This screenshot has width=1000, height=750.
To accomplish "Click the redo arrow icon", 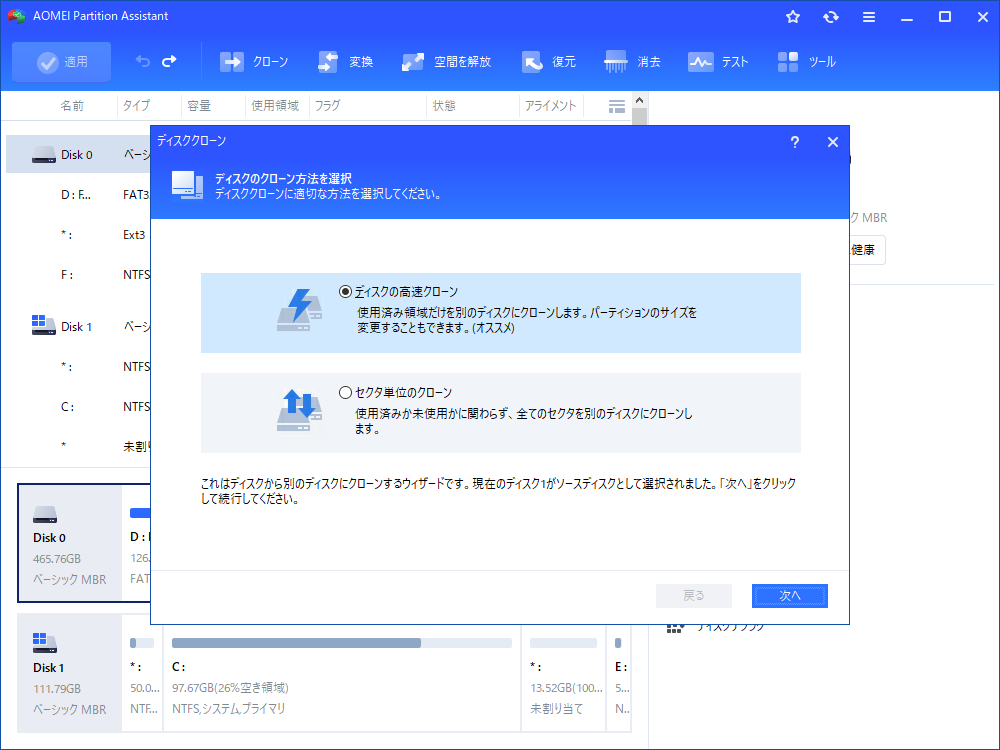I will [x=169, y=61].
